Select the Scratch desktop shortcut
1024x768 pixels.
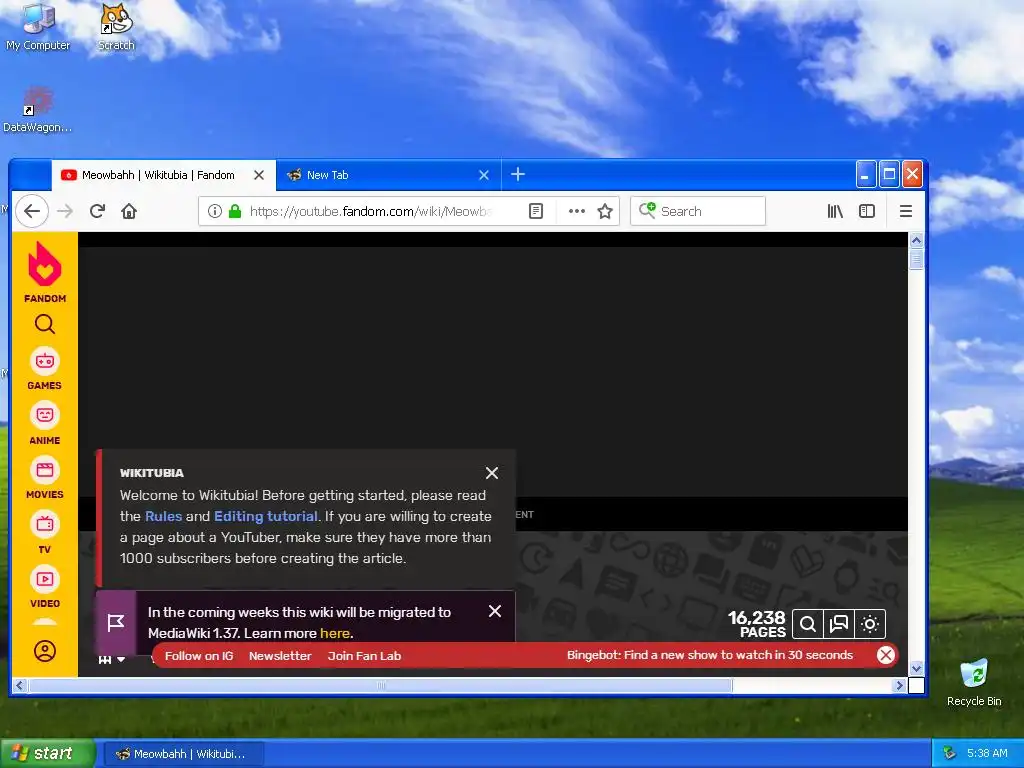click(x=116, y=27)
